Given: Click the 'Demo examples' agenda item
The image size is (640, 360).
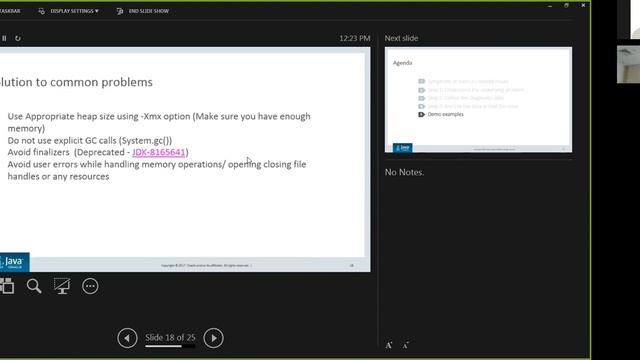Looking at the screenshot, I should pyautogui.click(x=445, y=114).
